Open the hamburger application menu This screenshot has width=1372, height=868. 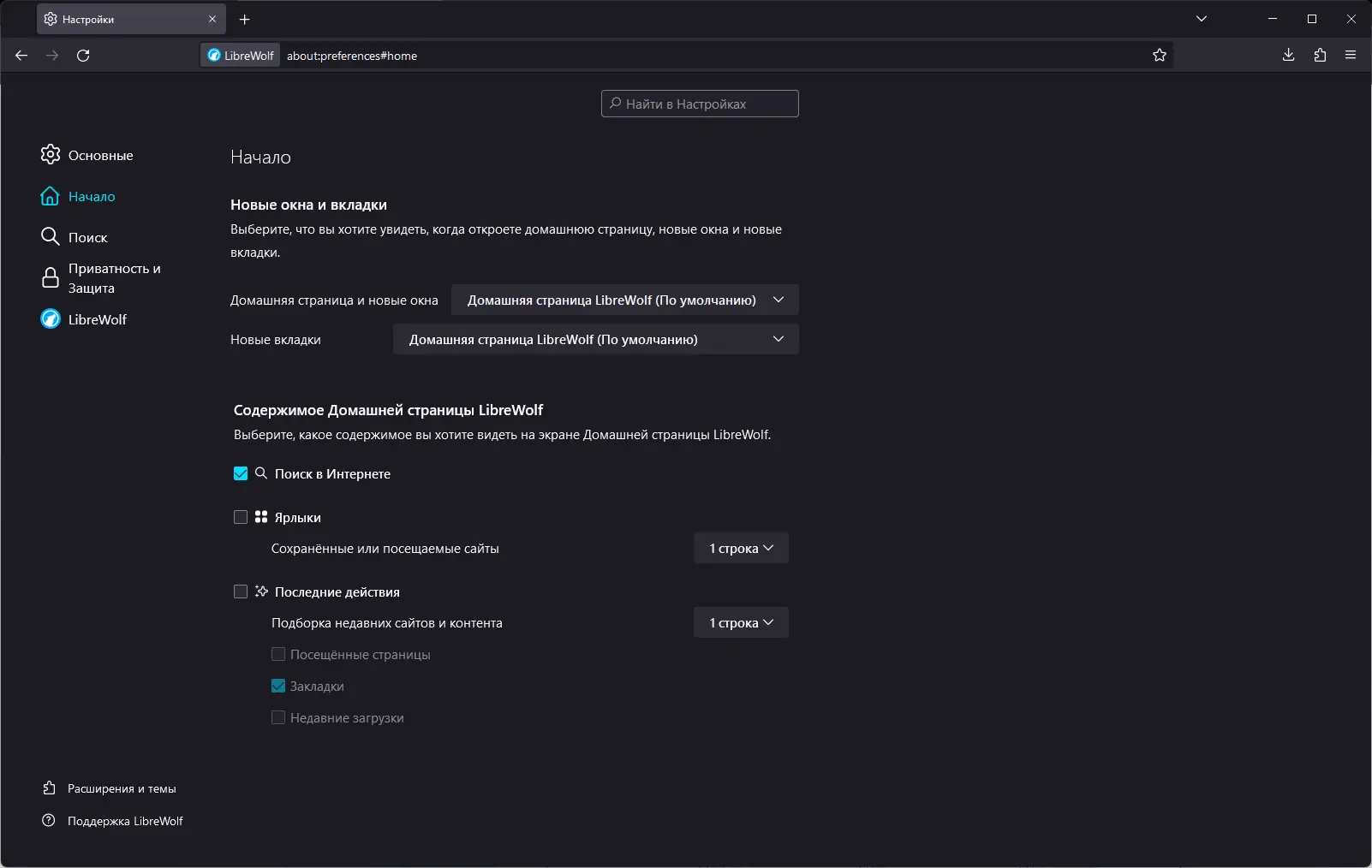(1351, 56)
